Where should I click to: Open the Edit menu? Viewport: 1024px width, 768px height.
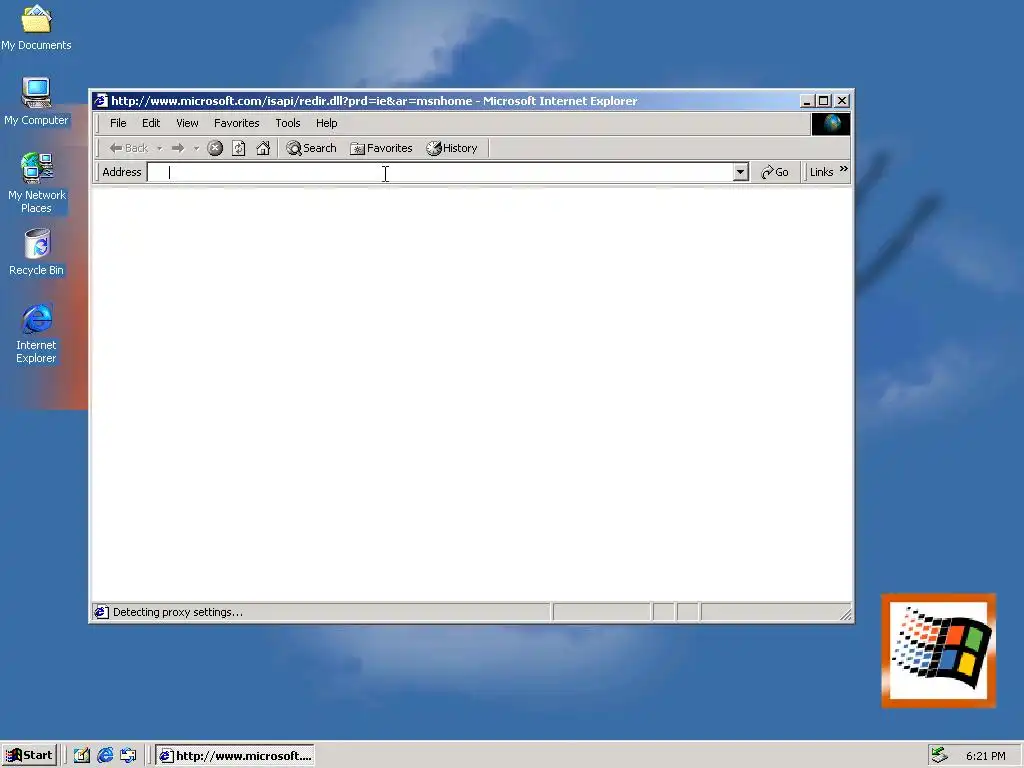point(151,123)
